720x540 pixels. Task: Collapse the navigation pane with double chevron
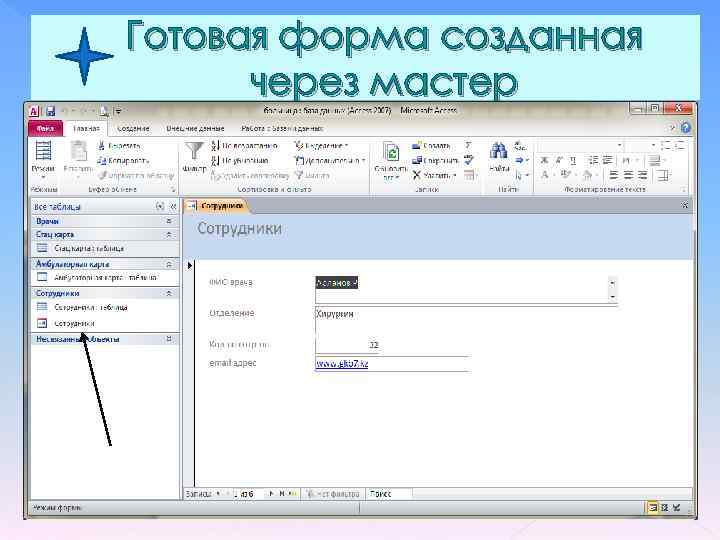point(173,207)
